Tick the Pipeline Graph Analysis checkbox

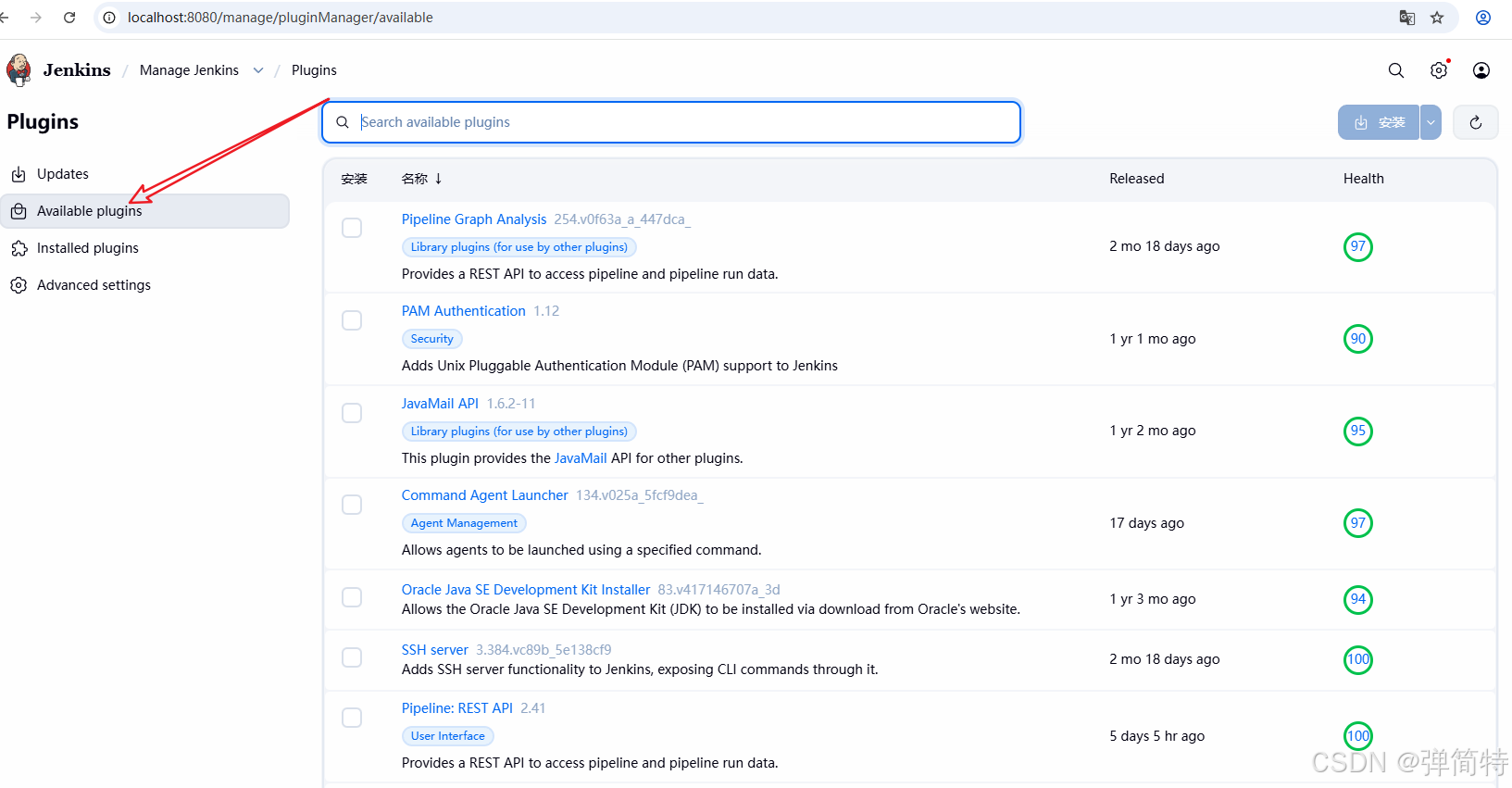click(x=352, y=228)
